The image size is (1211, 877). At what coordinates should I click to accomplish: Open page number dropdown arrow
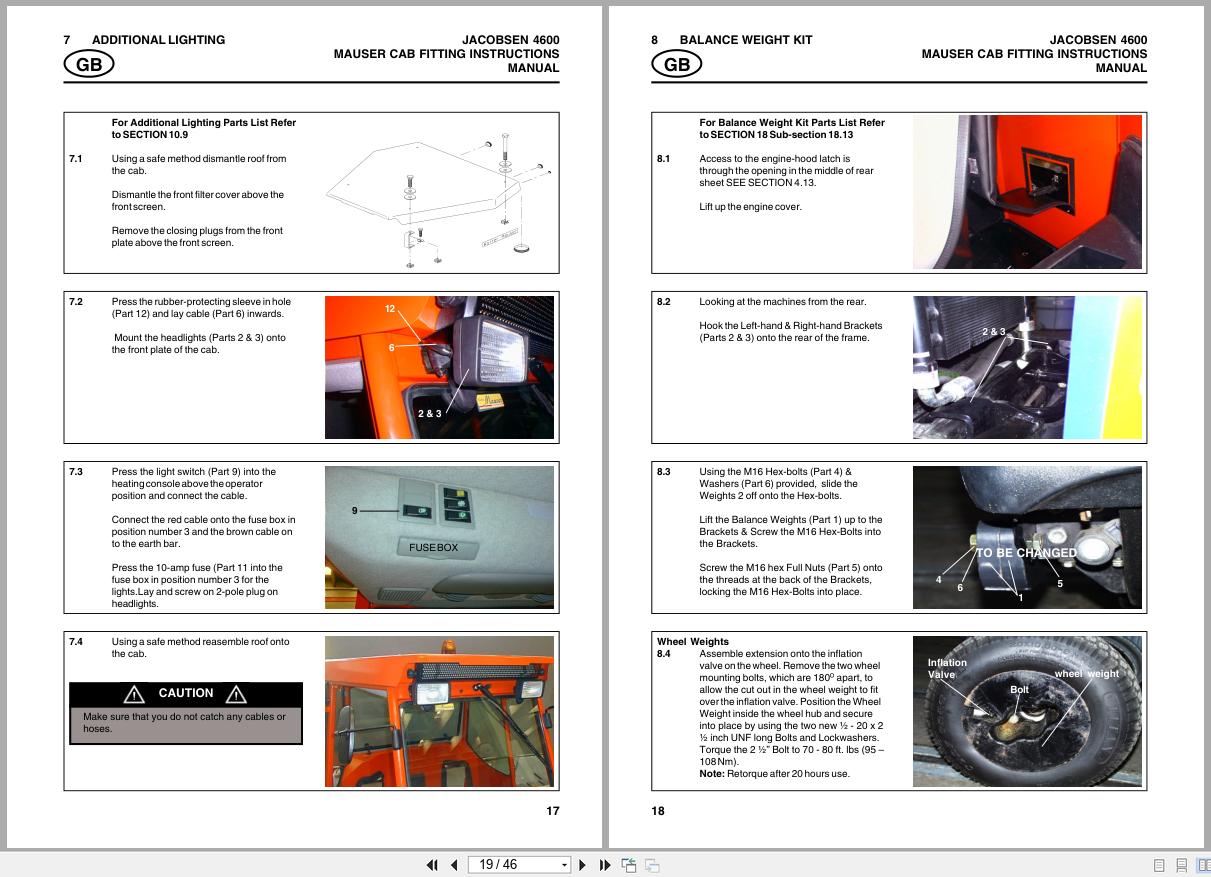tap(564, 865)
